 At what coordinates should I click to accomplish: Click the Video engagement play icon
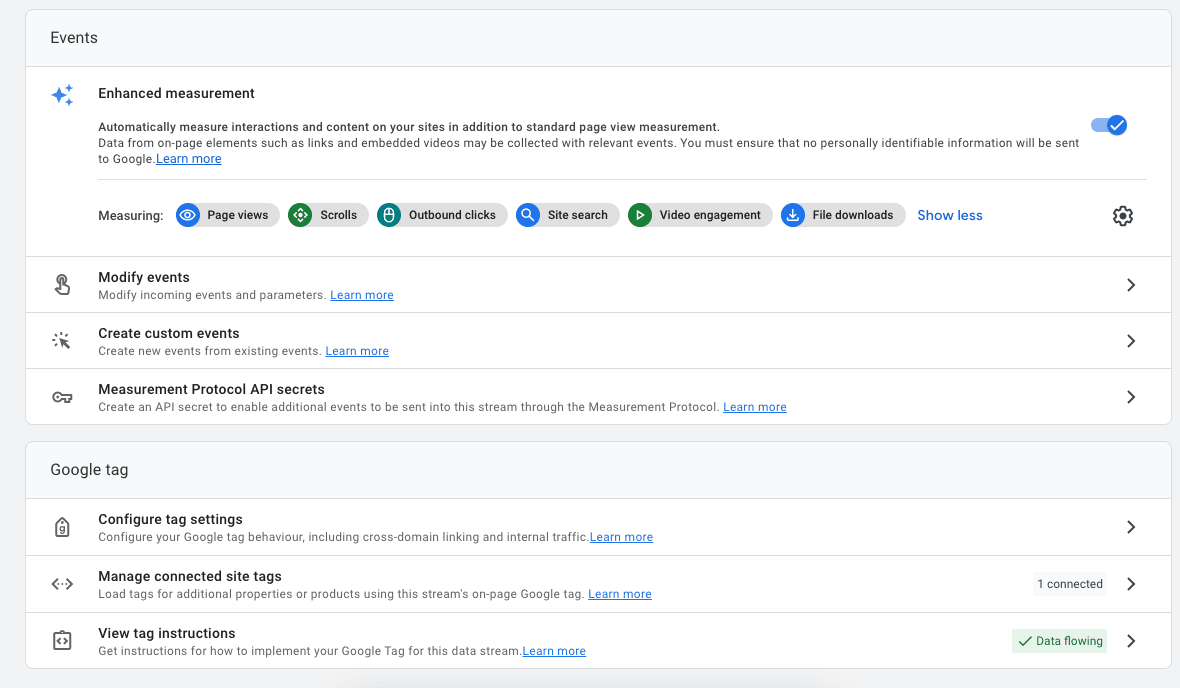coord(640,215)
